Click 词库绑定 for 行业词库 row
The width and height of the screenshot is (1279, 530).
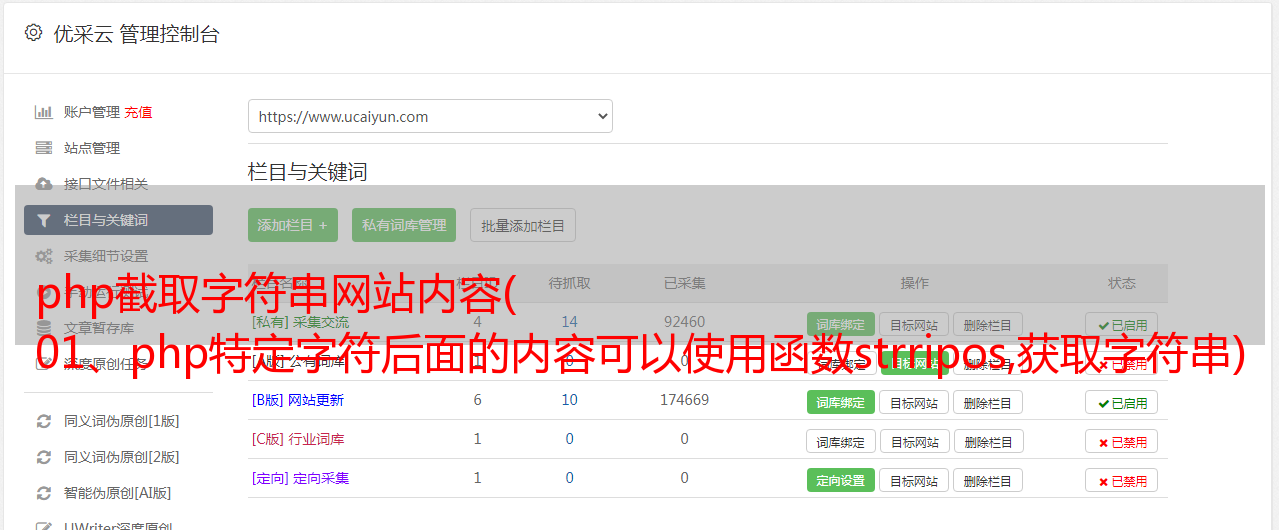tap(841, 442)
